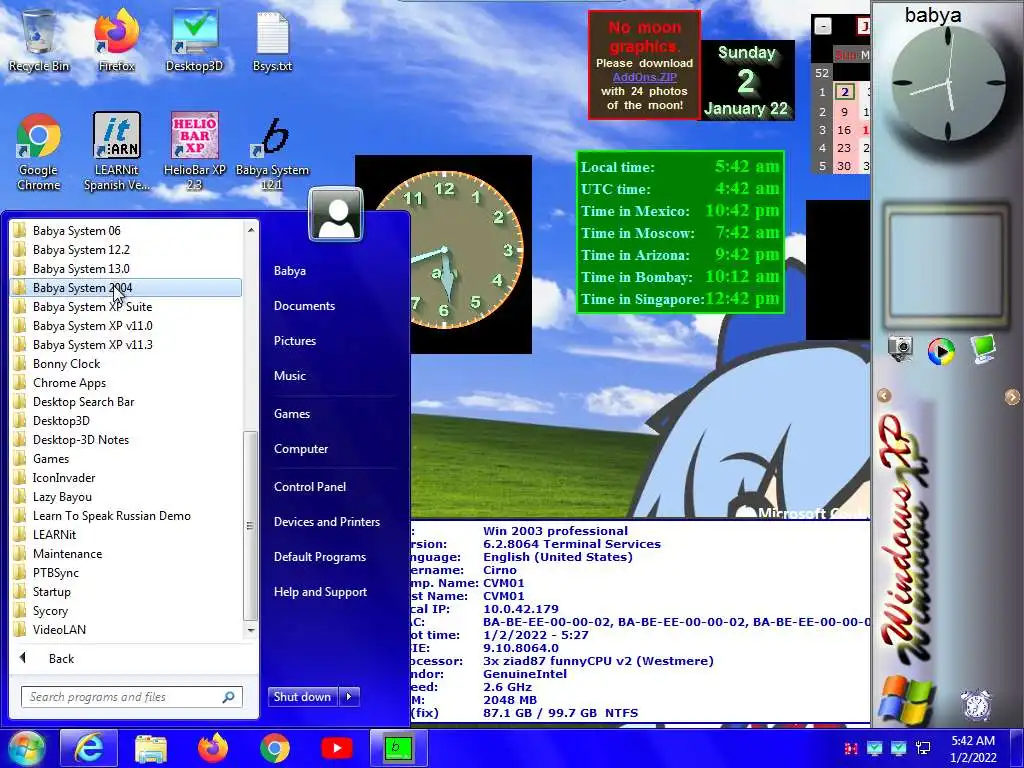Click Babya user name in Start menu
1024x768 pixels.
[289, 270]
